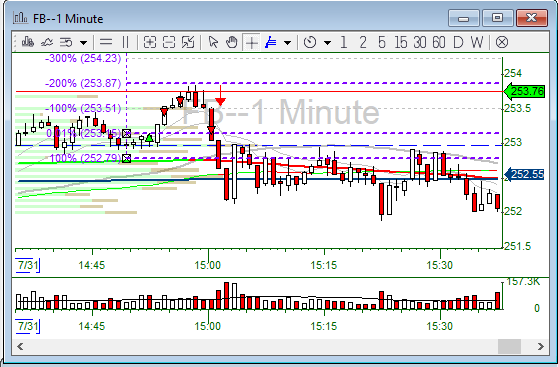Click the green up triangle signal marker
Screen dimensions: 558x367
coord(149,138)
